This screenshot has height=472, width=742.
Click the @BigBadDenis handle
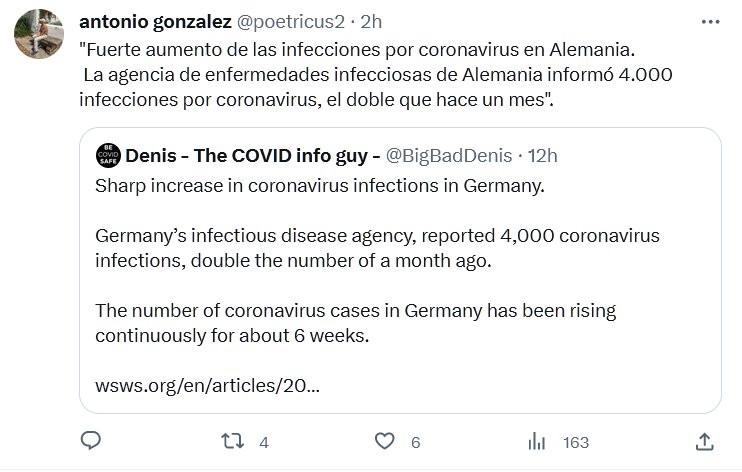pos(448,155)
